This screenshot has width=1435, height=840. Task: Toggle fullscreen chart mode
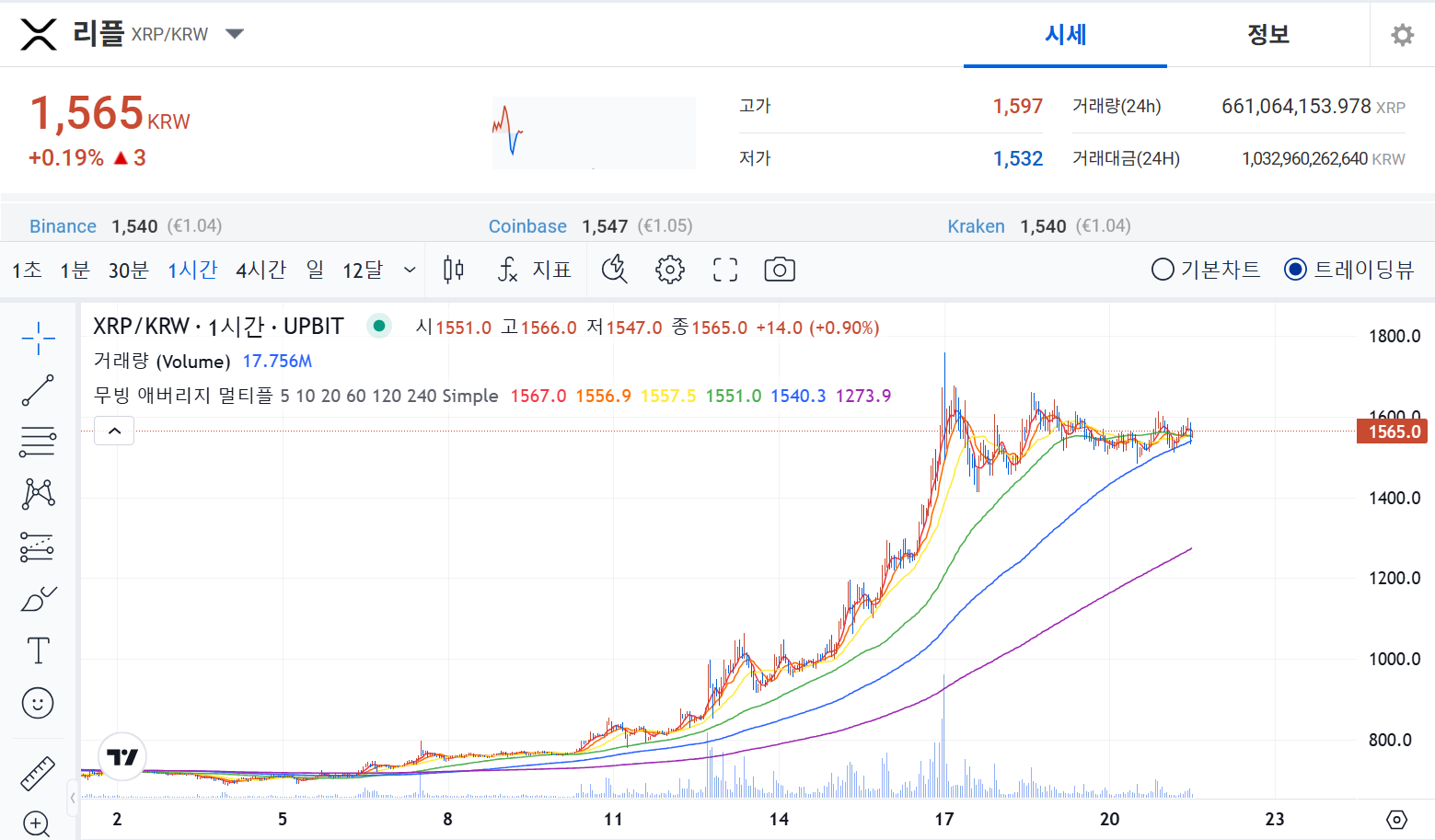725,270
